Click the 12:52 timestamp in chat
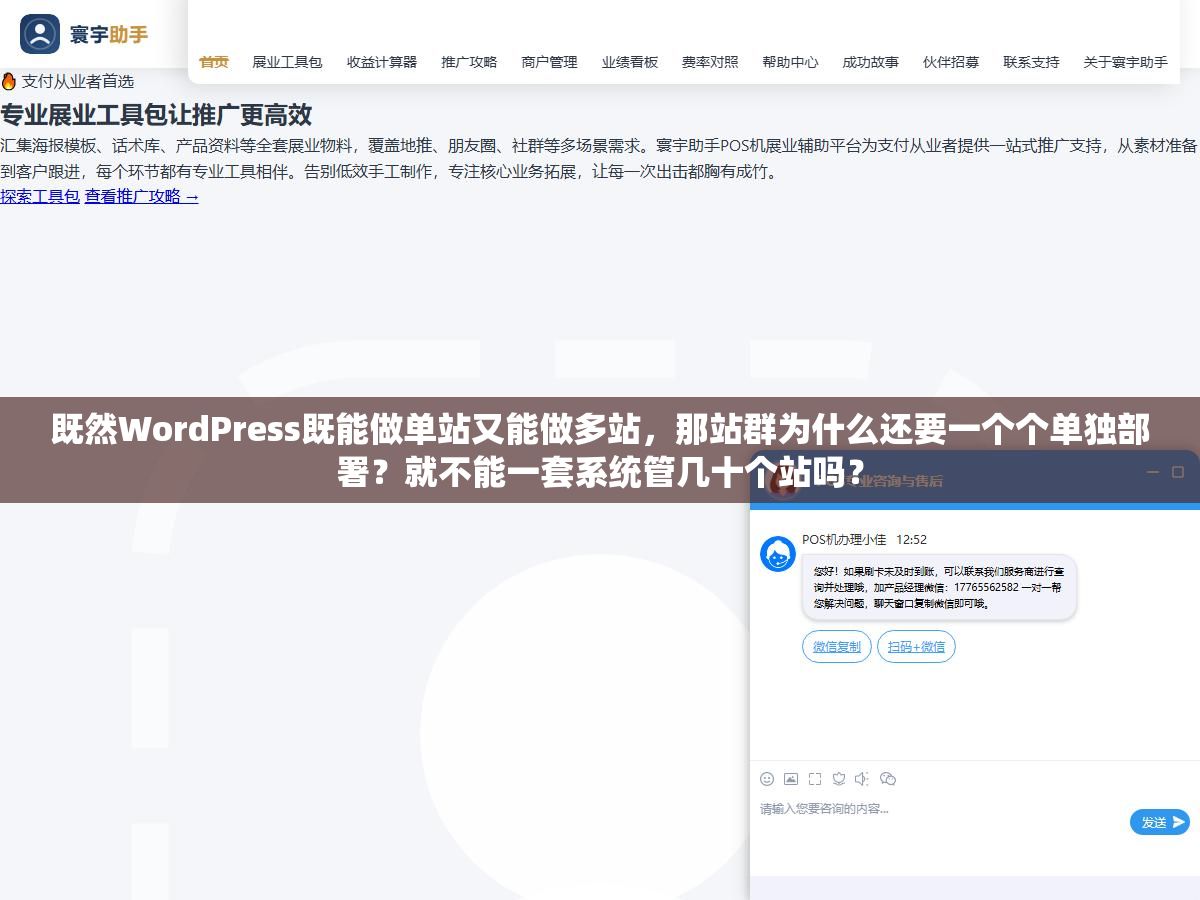This screenshot has height=900, width=1200. pyautogui.click(x=911, y=540)
